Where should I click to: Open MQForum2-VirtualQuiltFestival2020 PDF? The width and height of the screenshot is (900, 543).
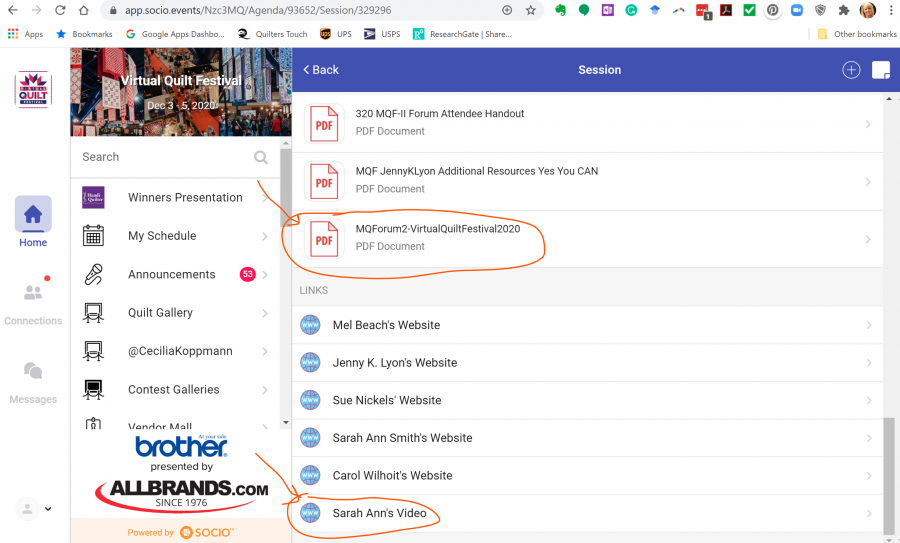point(587,239)
